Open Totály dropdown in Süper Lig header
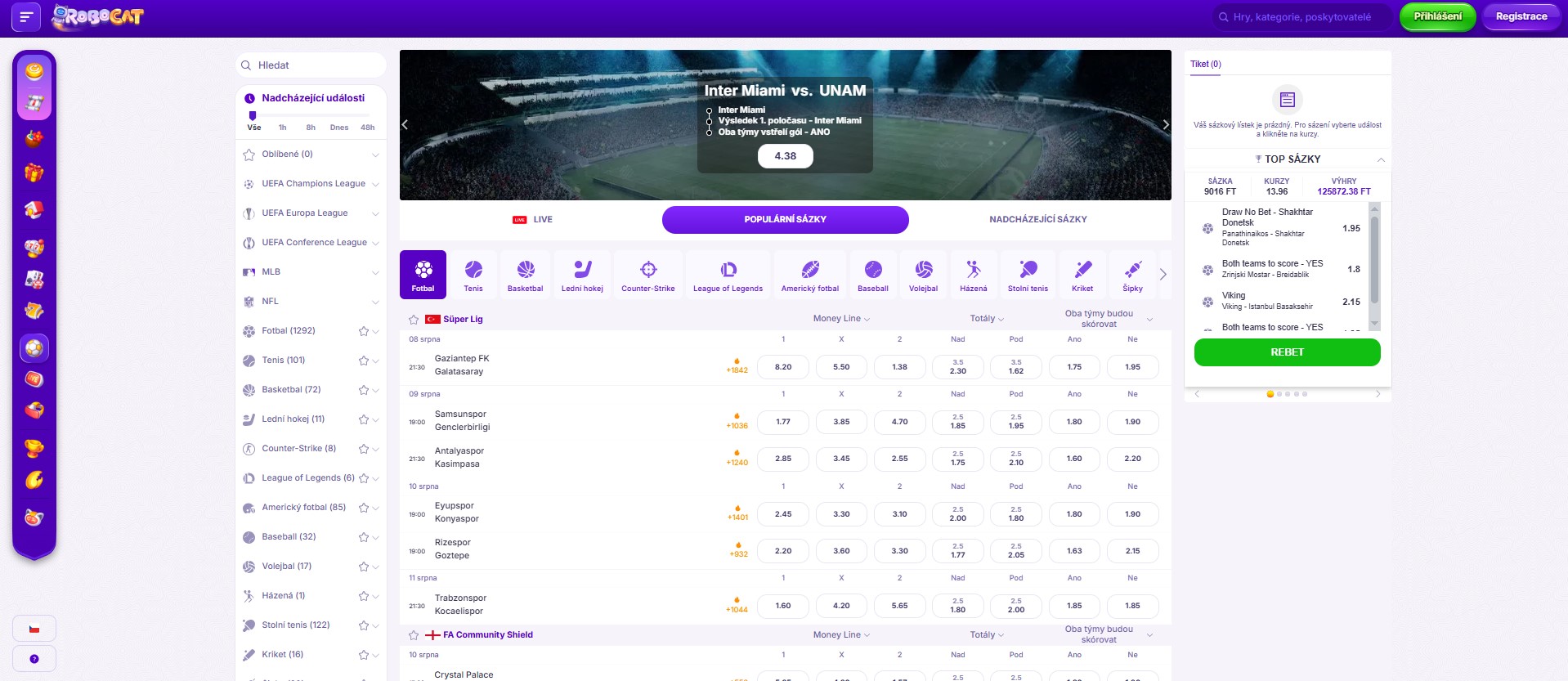Image resolution: width=1568 pixels, height=681 pixels. click(987, 319)
